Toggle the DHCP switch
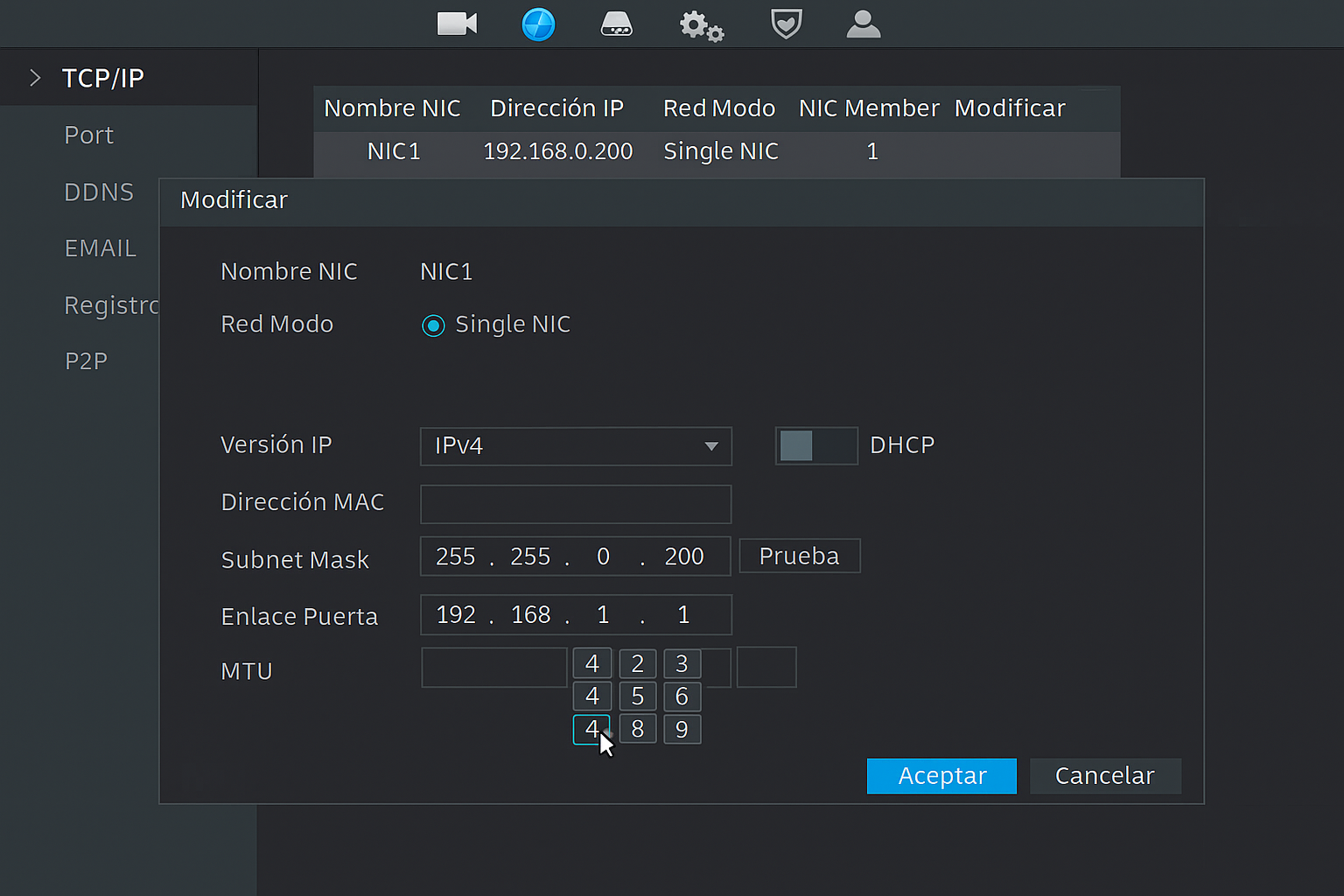The image size is (1344, 896). point(815,445)
